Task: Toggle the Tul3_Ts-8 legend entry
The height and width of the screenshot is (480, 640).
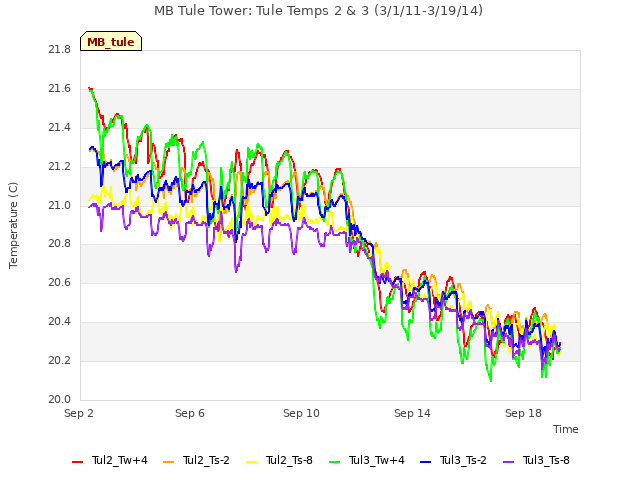Action: pos(536,460)
